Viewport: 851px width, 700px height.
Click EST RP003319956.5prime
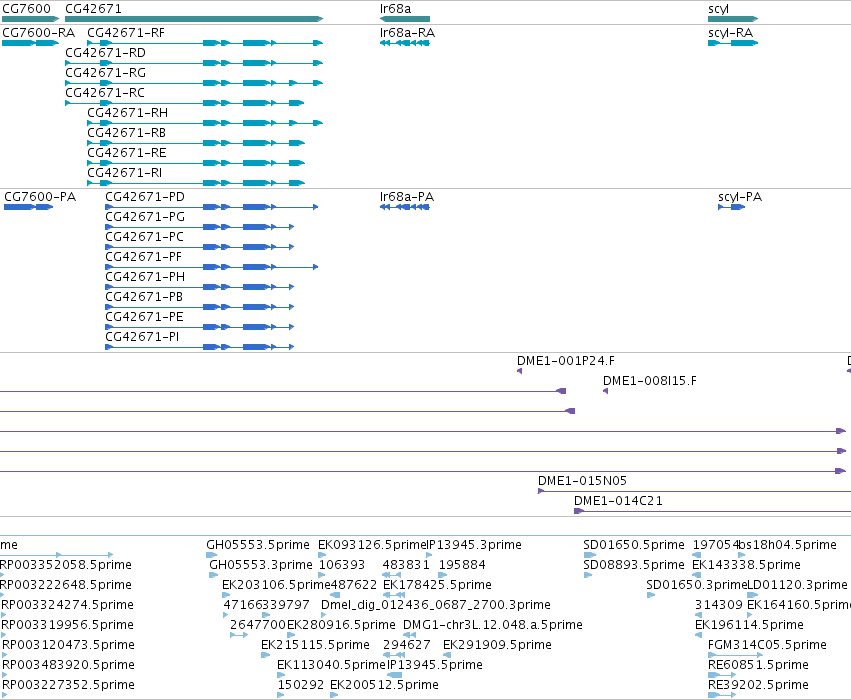tap(67, 625)
